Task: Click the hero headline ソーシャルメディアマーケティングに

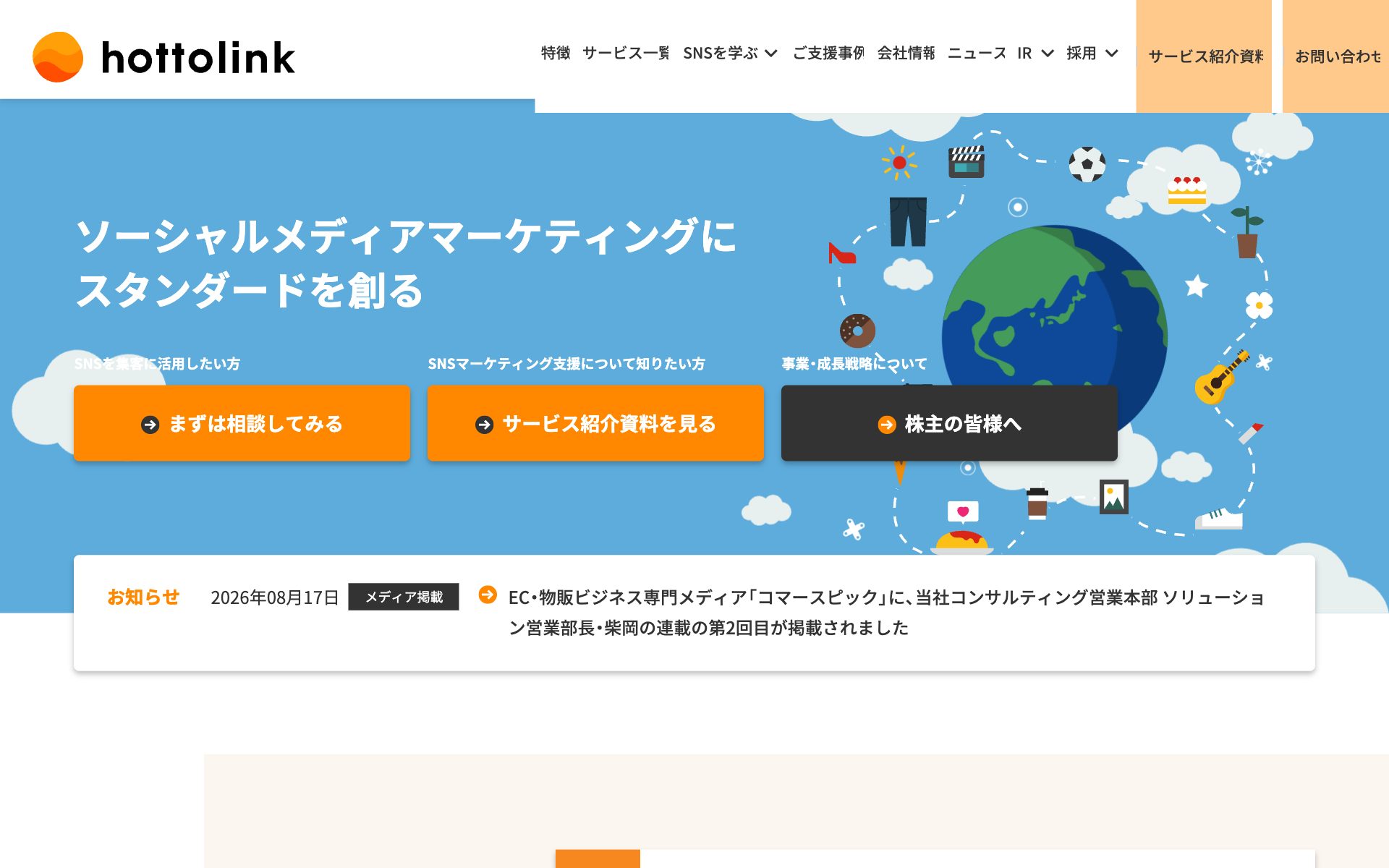Action: click(406, 237)
